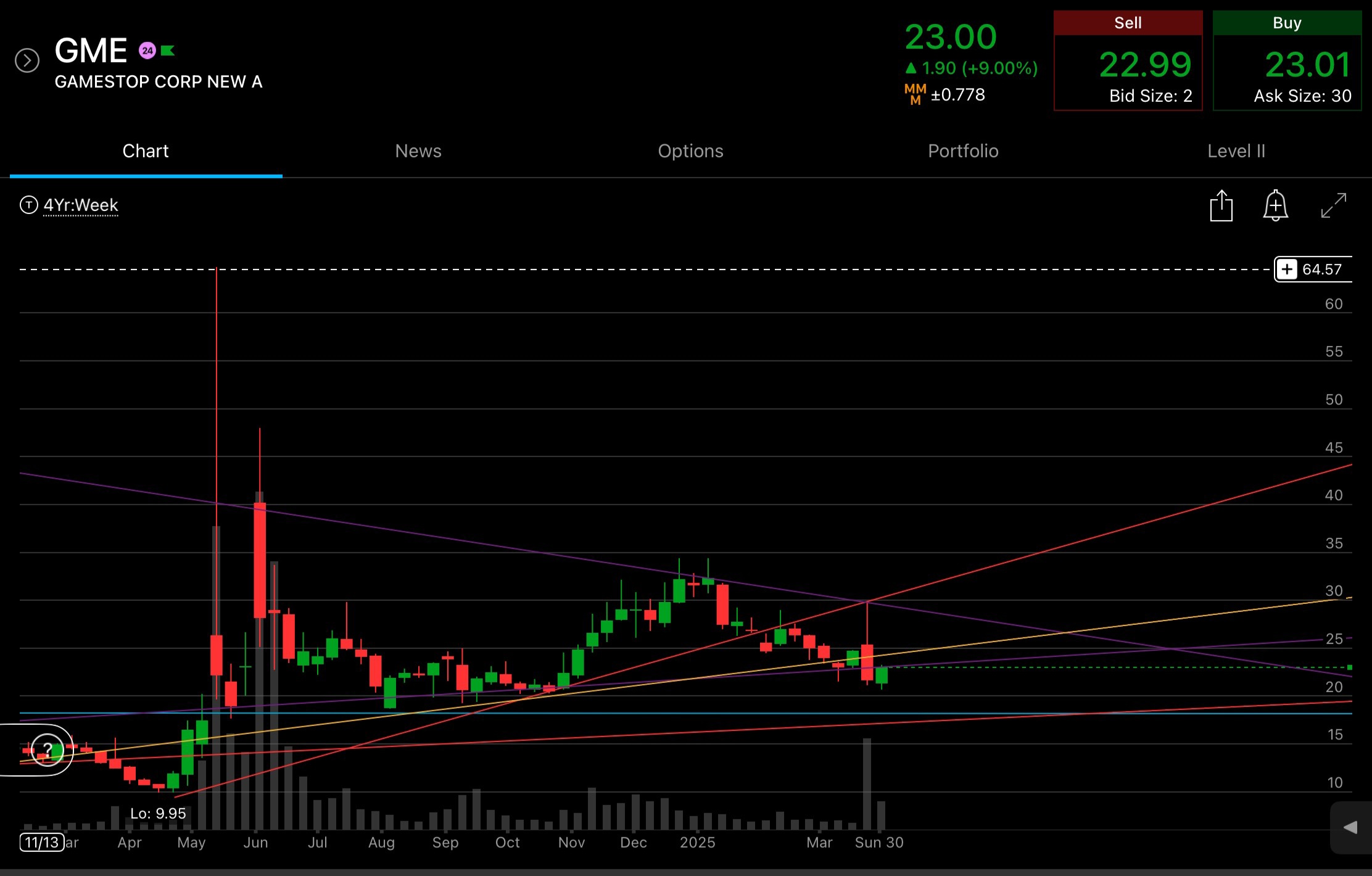
Task: Click the green flag icon beside GME
Action: click(168, 51)
